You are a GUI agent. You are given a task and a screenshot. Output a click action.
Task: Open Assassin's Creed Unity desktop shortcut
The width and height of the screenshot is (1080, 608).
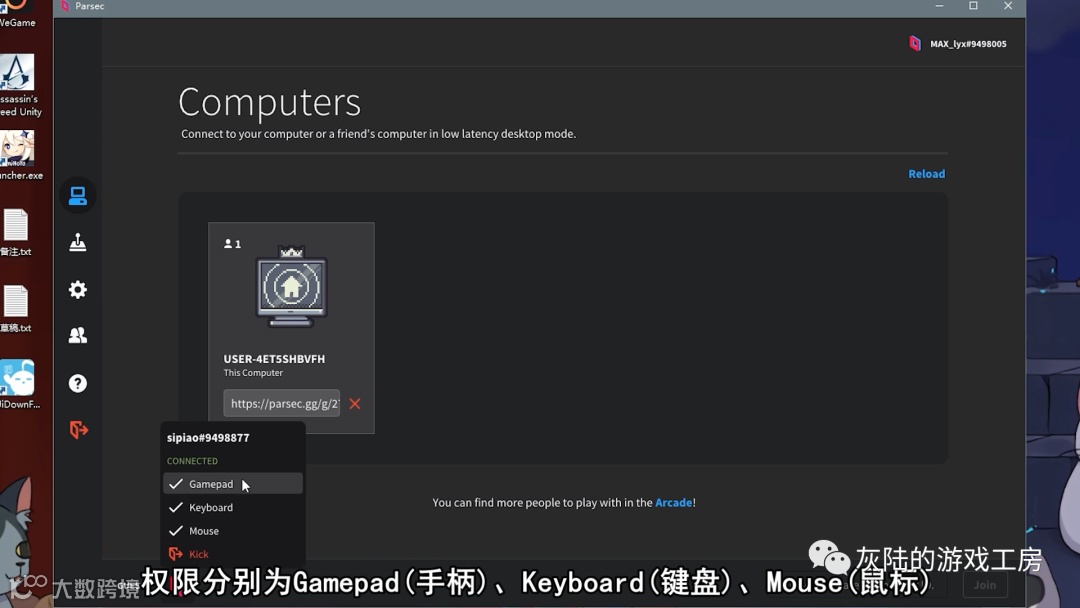pos(19,85)
